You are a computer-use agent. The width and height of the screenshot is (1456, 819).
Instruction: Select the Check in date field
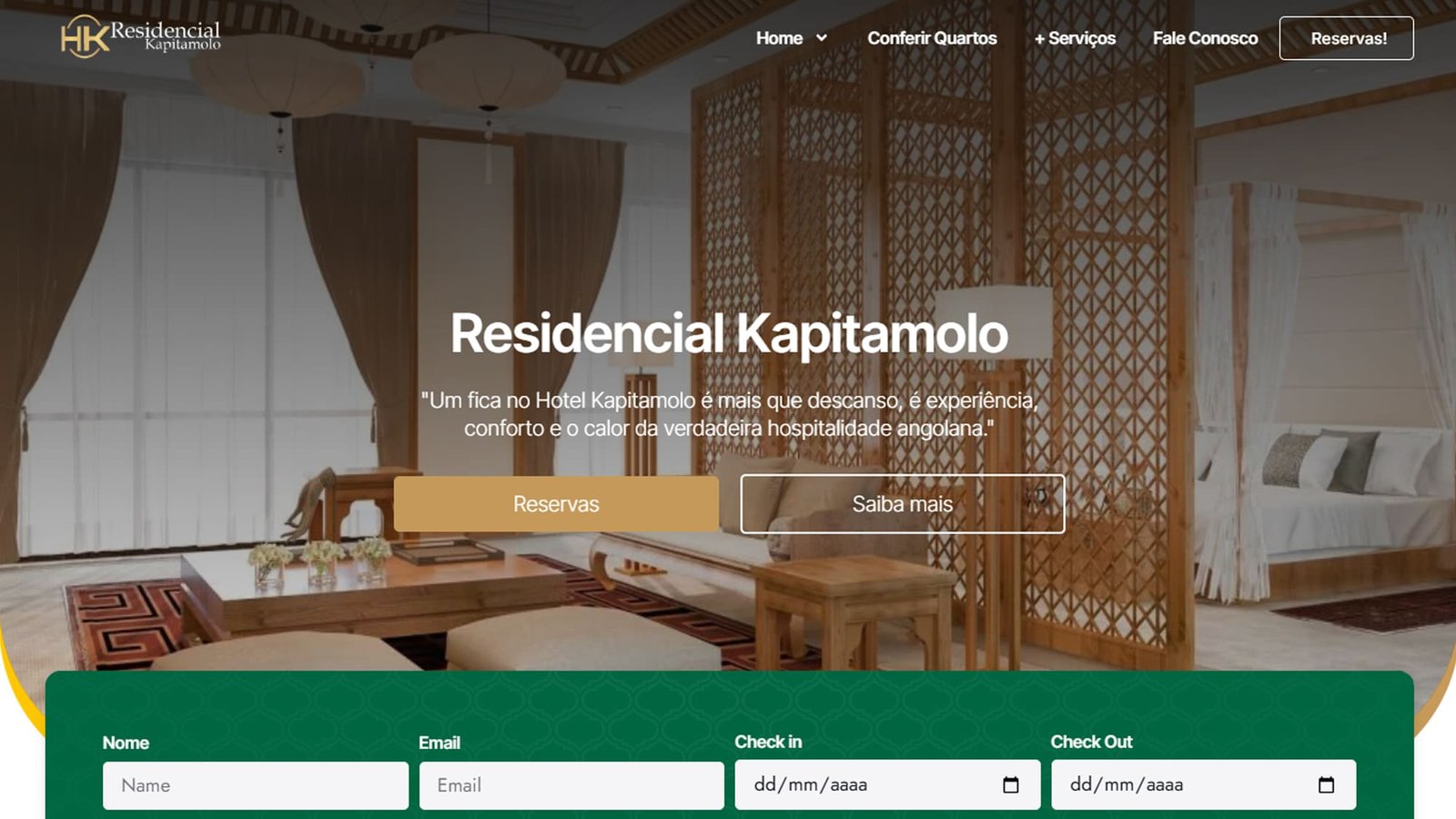[x=887, y=784]
